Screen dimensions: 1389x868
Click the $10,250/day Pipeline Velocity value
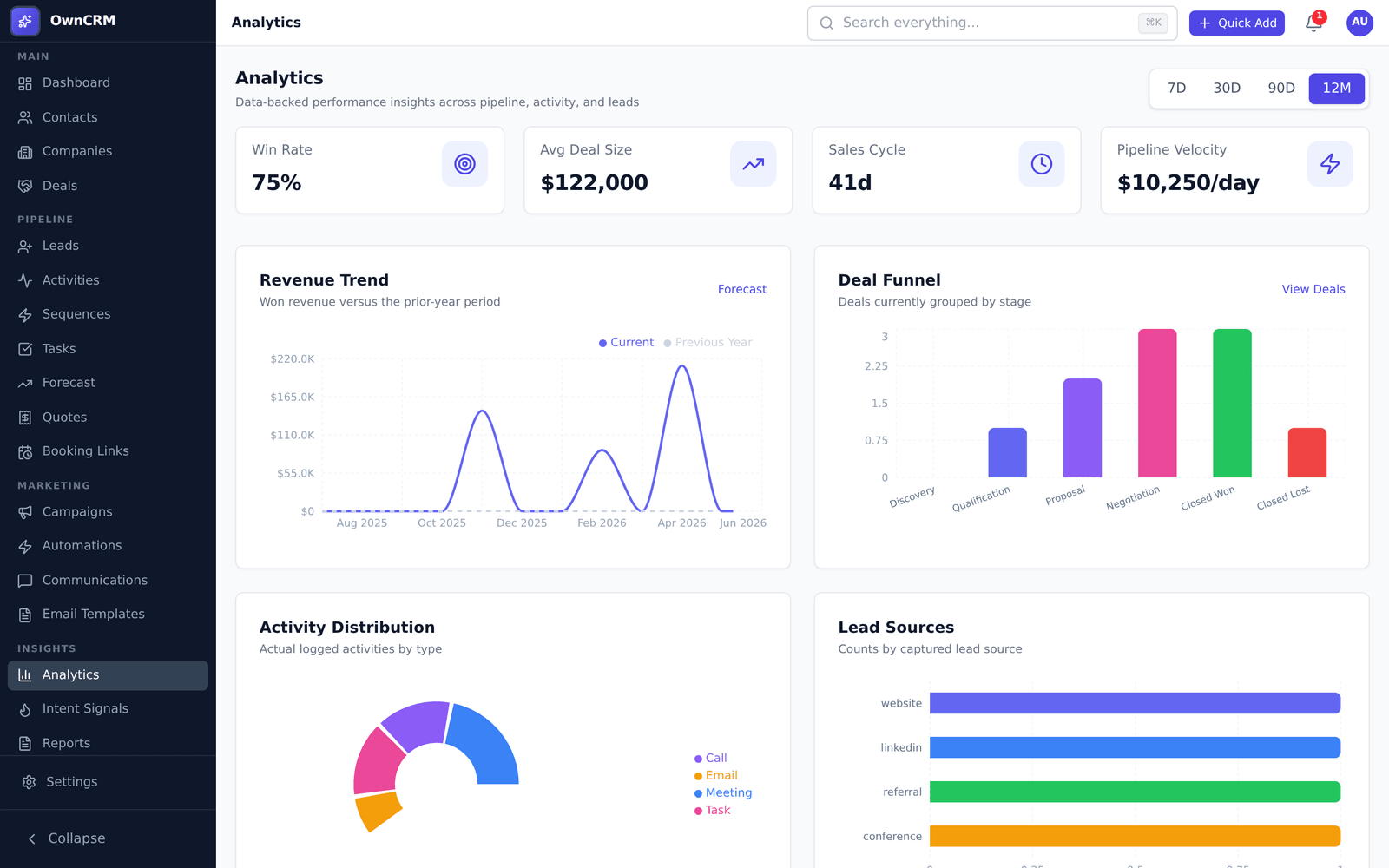[1188, 183]
